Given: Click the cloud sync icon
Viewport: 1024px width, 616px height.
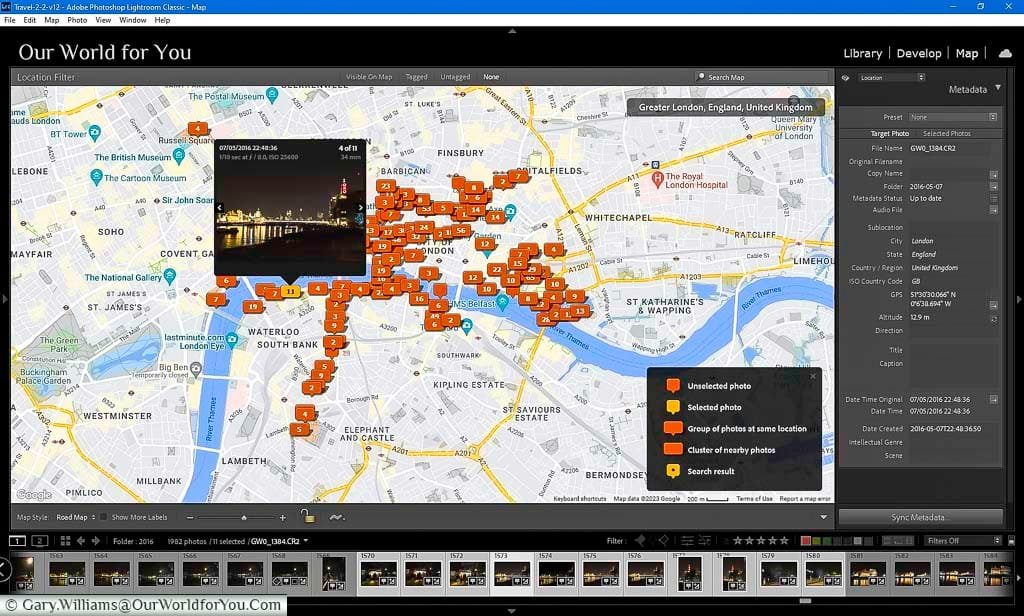Looking at the screenshot, I should tap(1005, 54).
